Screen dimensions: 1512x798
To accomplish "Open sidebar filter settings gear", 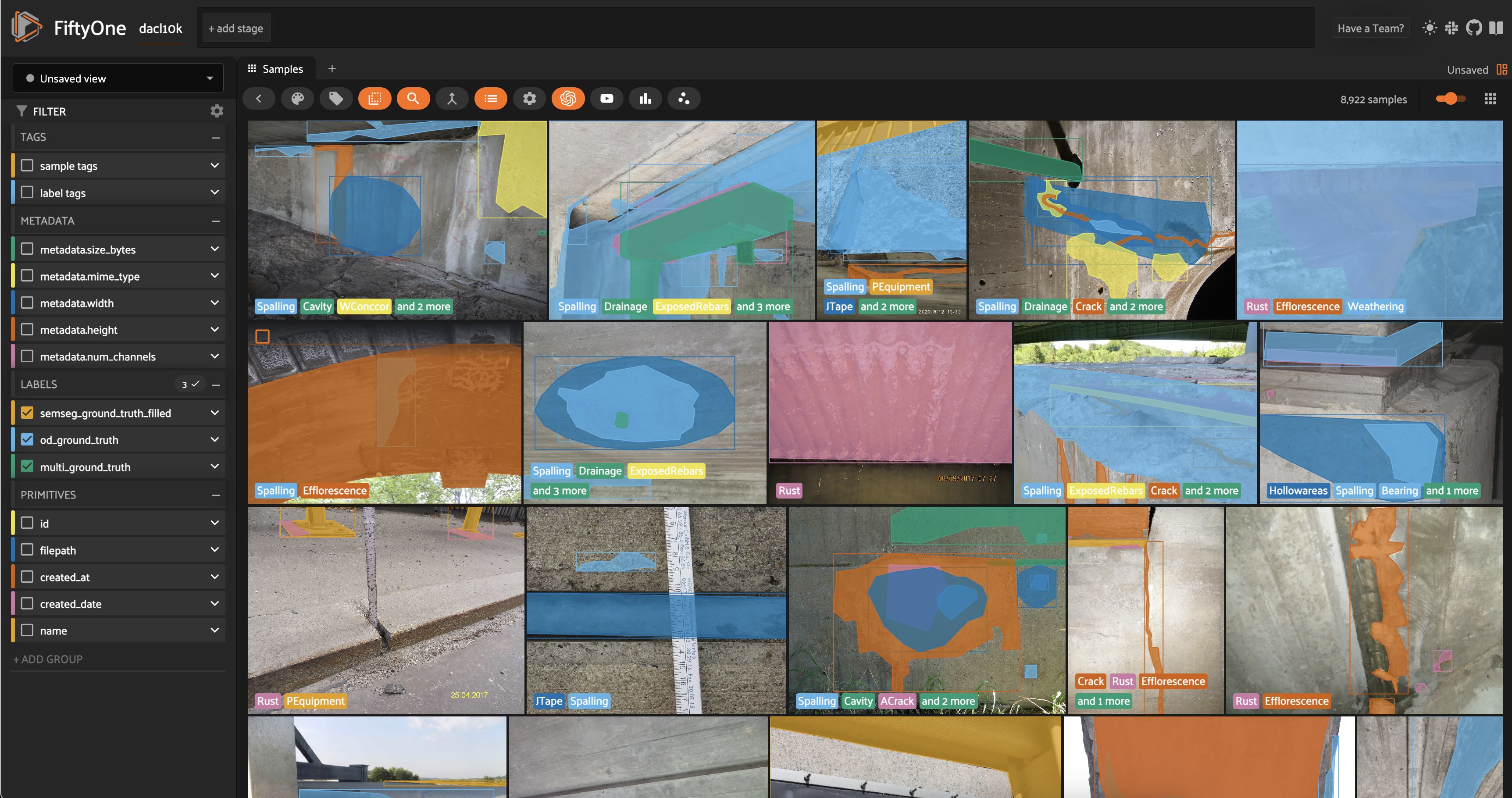I will tap(217, 111).
